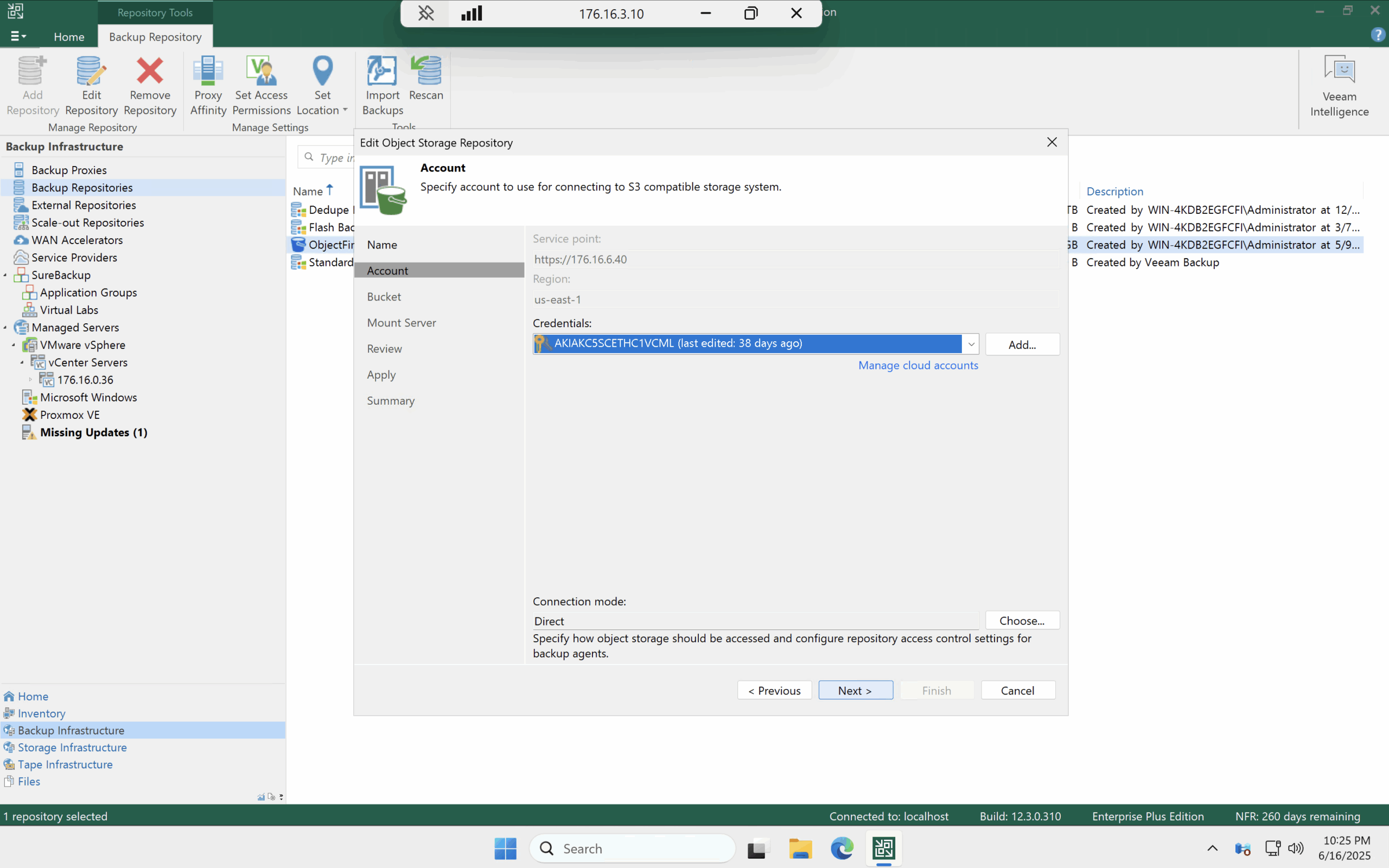Select Virtual Labs node
This screenshot has width=1389, height=868.
coord(69,310)
